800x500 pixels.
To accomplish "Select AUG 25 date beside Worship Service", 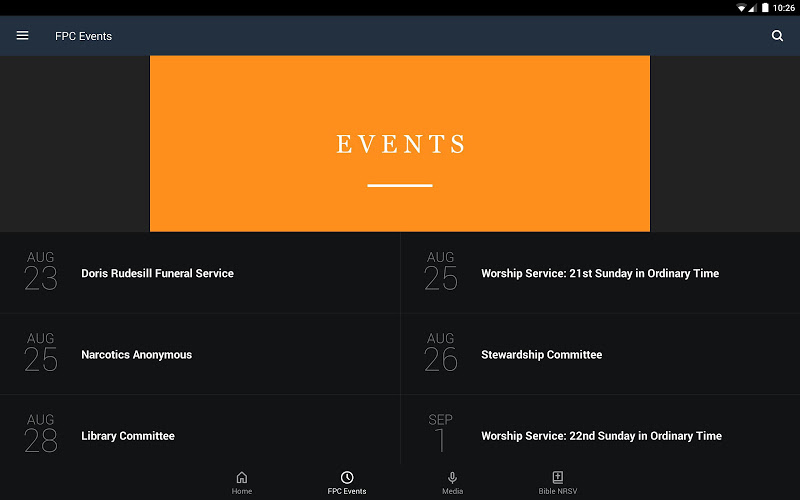I will coord(441,271).
